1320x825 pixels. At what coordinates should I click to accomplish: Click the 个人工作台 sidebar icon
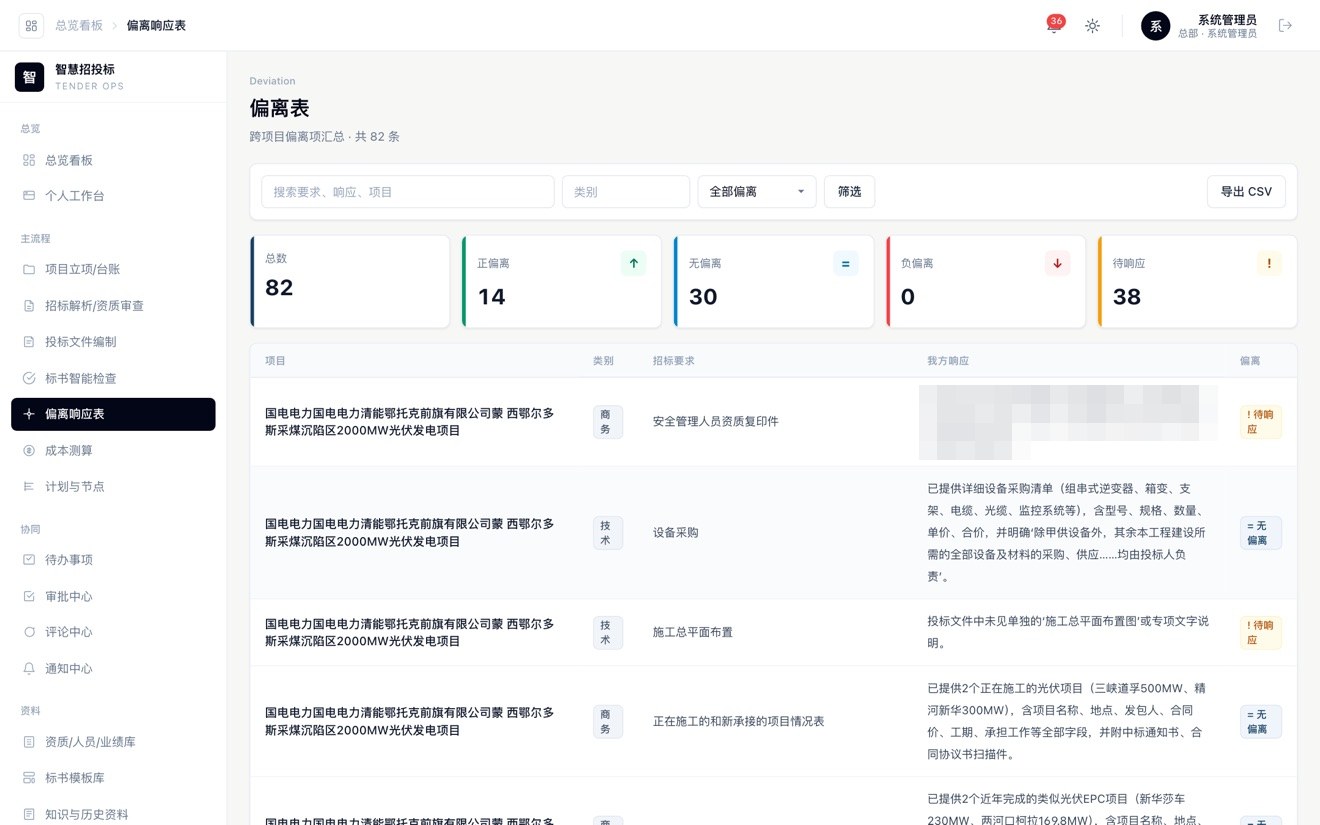(29, 196)
